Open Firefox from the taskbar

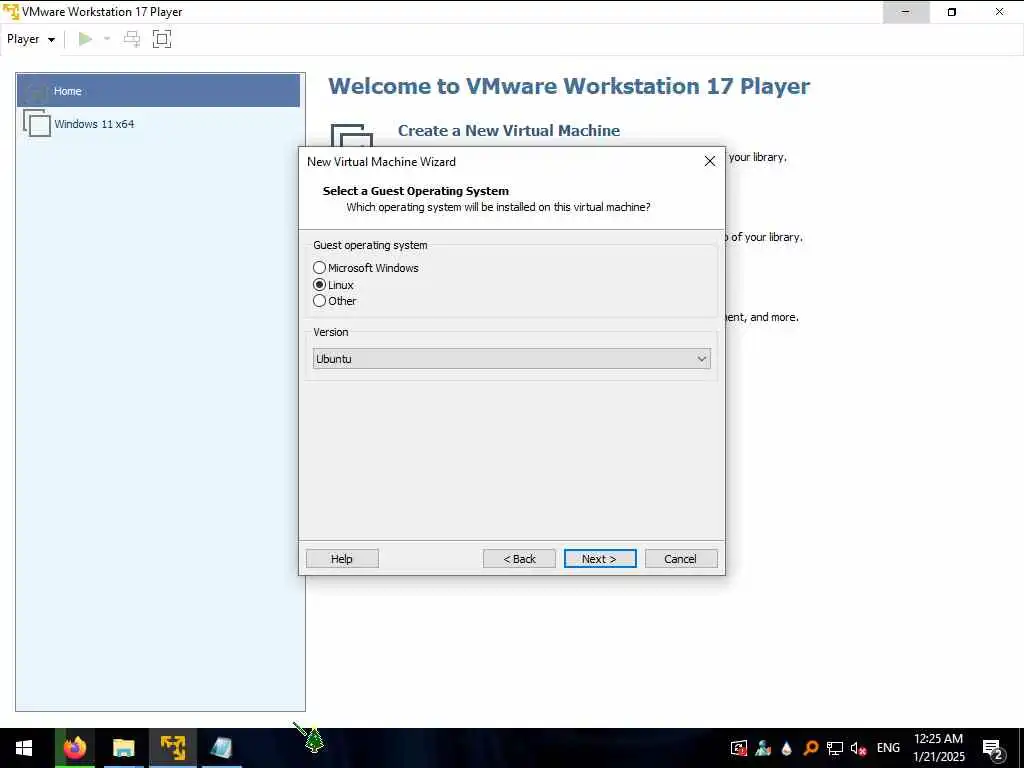[75, 748]
